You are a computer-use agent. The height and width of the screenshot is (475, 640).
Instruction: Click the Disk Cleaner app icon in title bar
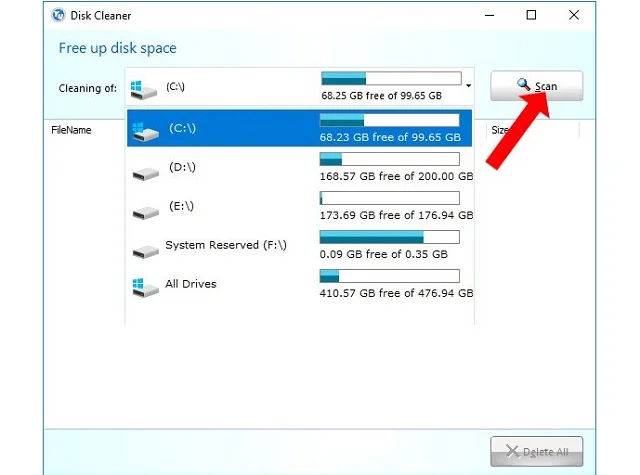[x=58, y=16]
